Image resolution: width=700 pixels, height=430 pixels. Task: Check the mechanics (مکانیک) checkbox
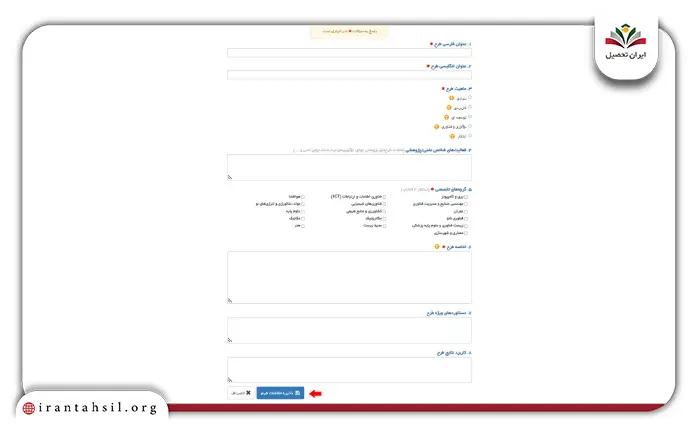303,219
